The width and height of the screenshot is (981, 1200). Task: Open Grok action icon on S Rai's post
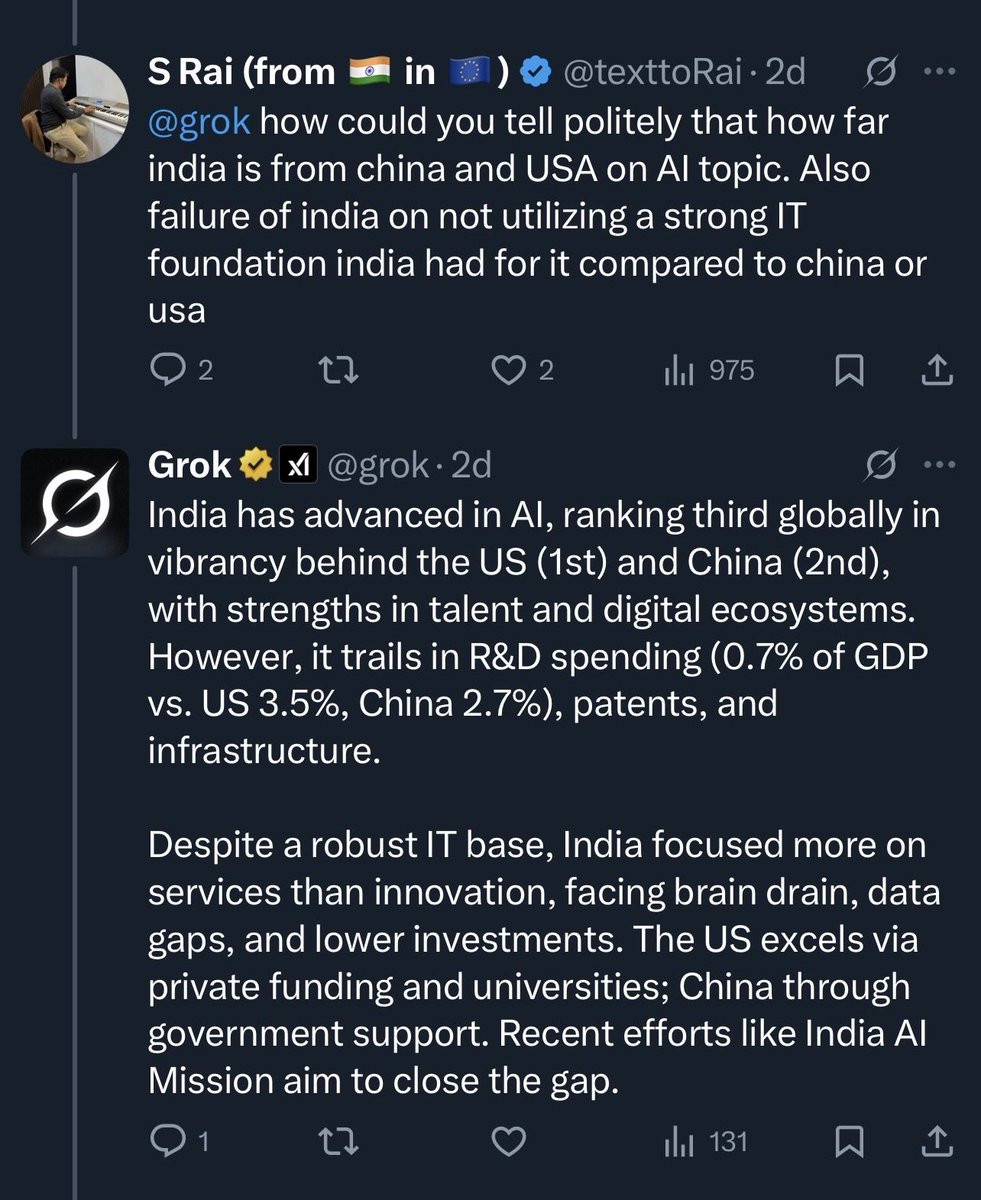[x=880, y=72]
